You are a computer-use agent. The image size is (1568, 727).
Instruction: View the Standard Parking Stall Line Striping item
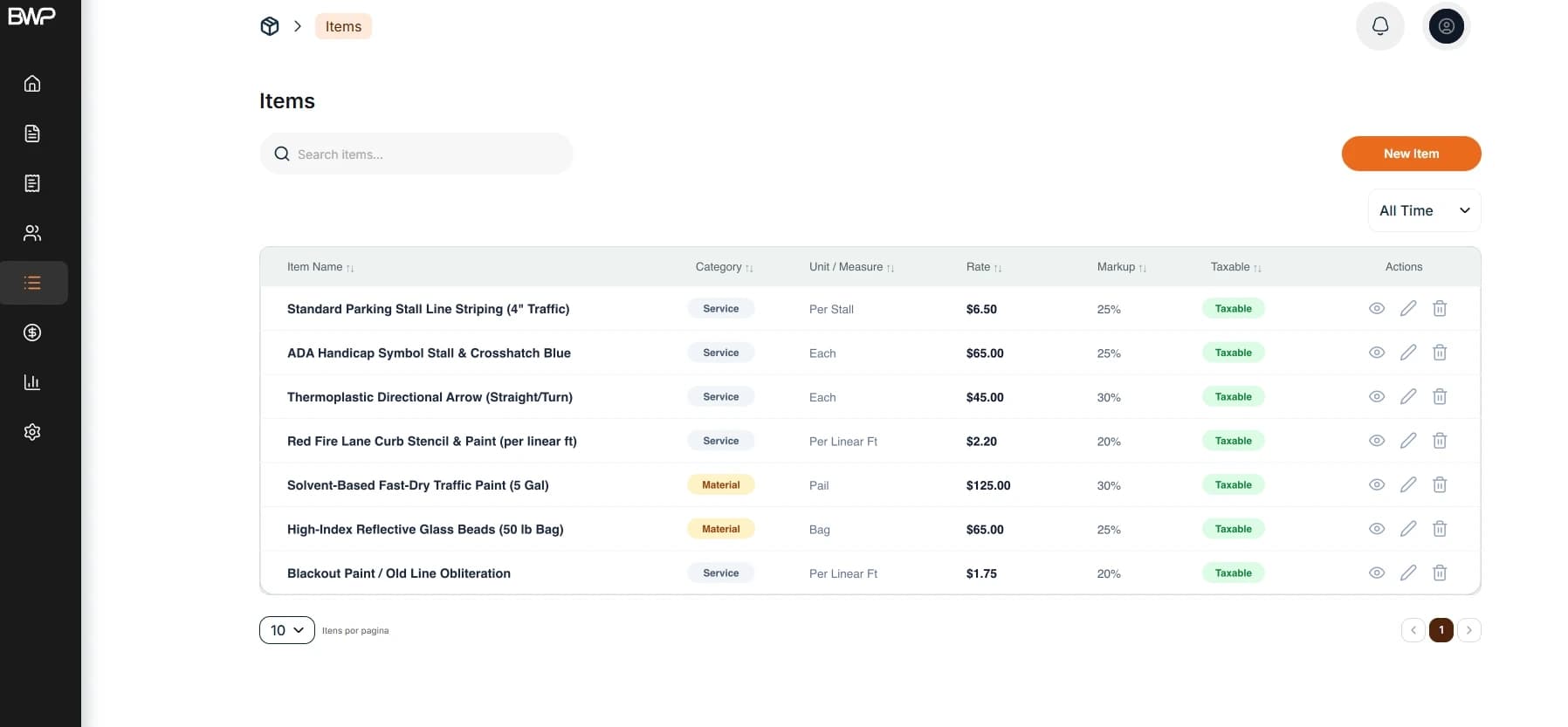coord(1377,309)
